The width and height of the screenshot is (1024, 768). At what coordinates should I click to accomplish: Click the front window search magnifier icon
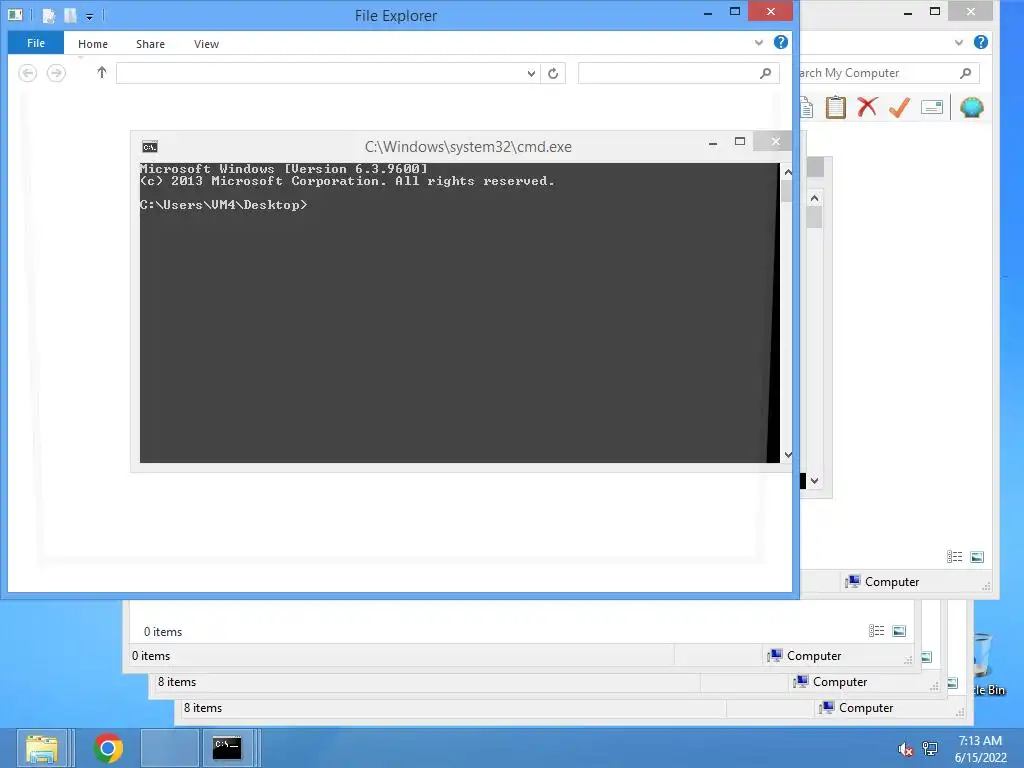point(765,73)
